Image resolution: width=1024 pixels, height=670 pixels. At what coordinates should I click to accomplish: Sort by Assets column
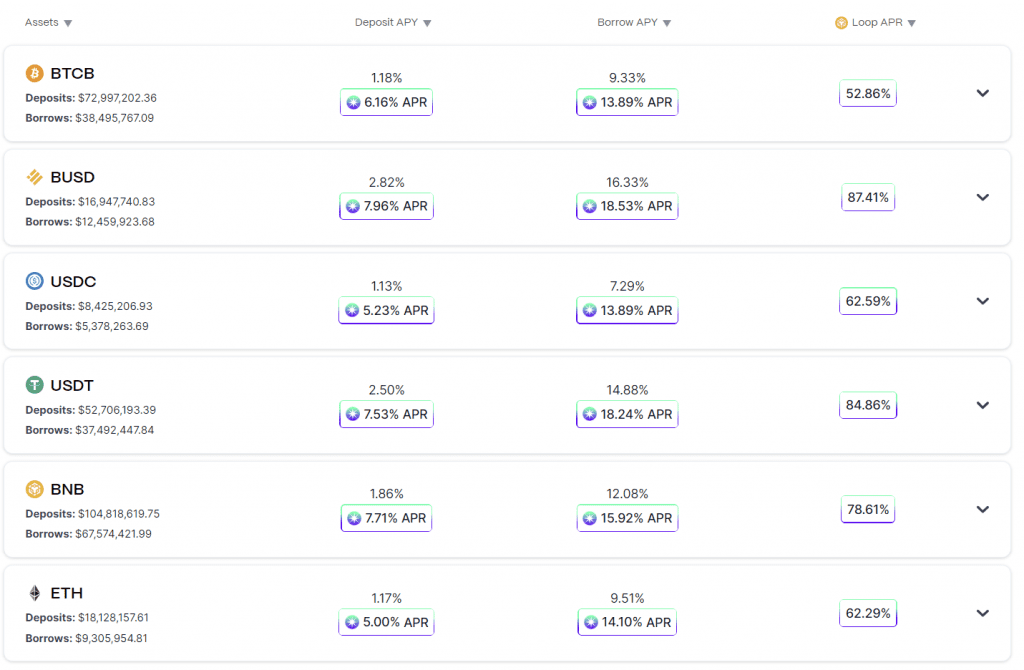[x=48, y=23]
